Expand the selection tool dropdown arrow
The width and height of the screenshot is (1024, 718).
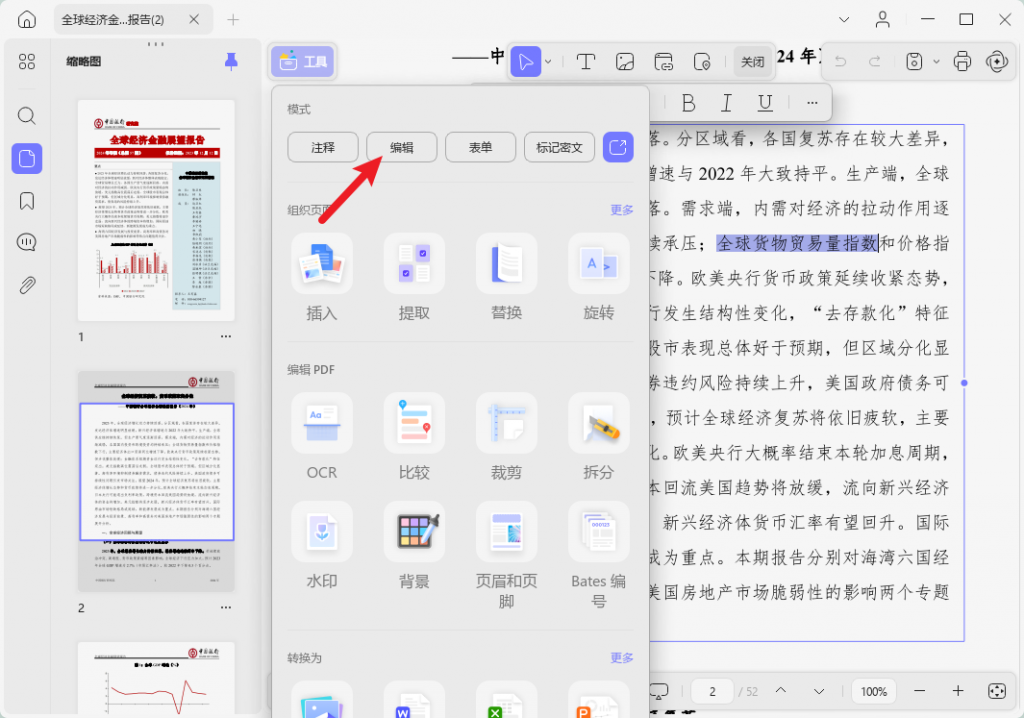[547, 61]
